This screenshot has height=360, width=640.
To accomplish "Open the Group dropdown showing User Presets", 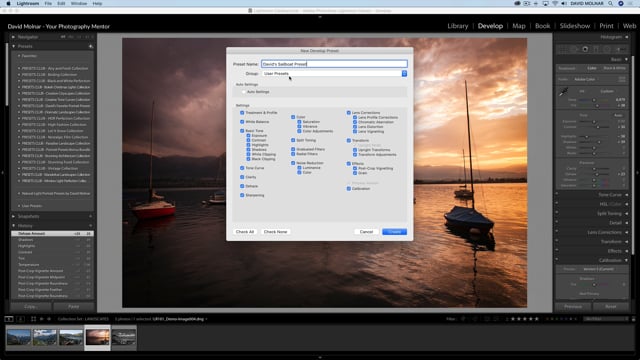I will click(334, 73).
